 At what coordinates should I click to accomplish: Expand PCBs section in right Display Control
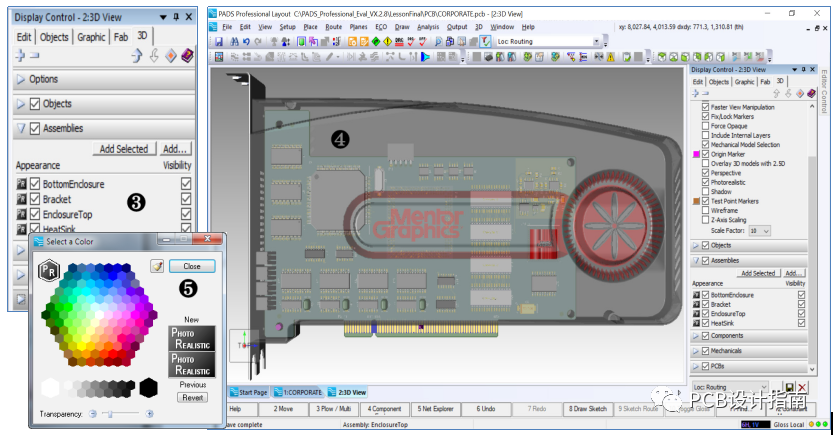[696, 366]
